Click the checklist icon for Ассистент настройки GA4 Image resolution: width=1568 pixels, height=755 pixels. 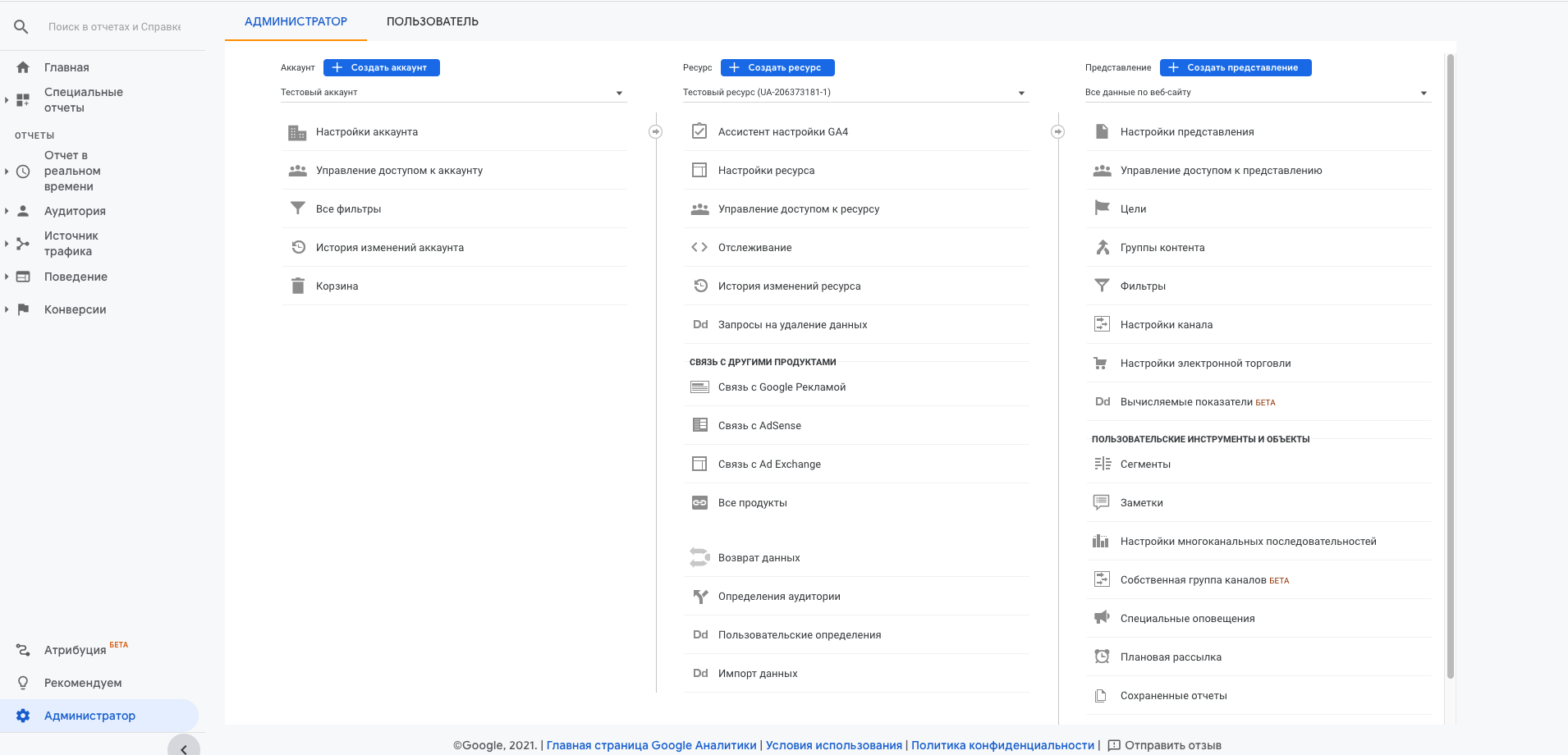699,131
